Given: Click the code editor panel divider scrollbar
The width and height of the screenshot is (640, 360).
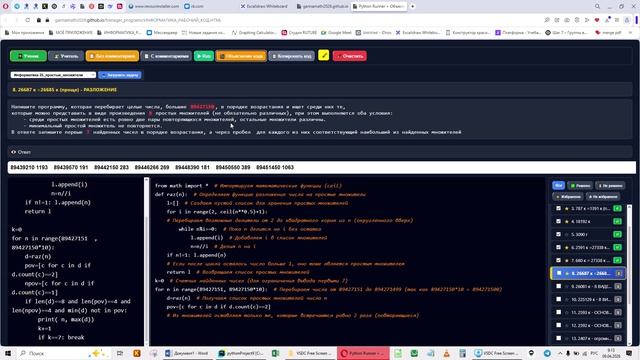Looking at the screenshot, I should (x=147, y=261).
